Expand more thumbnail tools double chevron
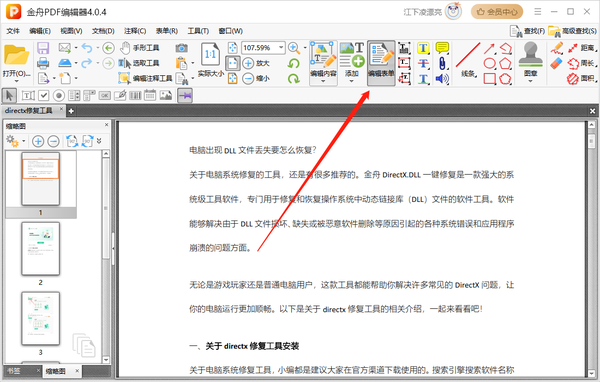Screen dimensions: 600x382 point(99,141)
